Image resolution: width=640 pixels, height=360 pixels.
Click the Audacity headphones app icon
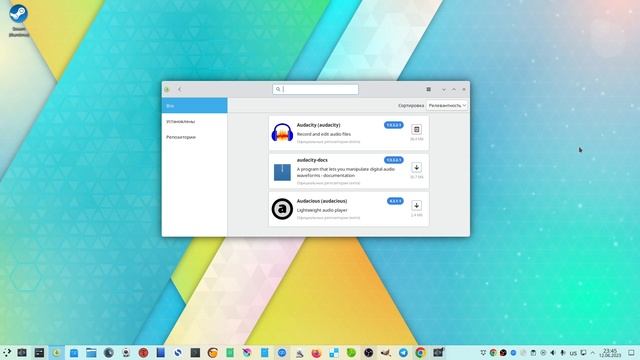pyautogui.click(x=282, y=132)
